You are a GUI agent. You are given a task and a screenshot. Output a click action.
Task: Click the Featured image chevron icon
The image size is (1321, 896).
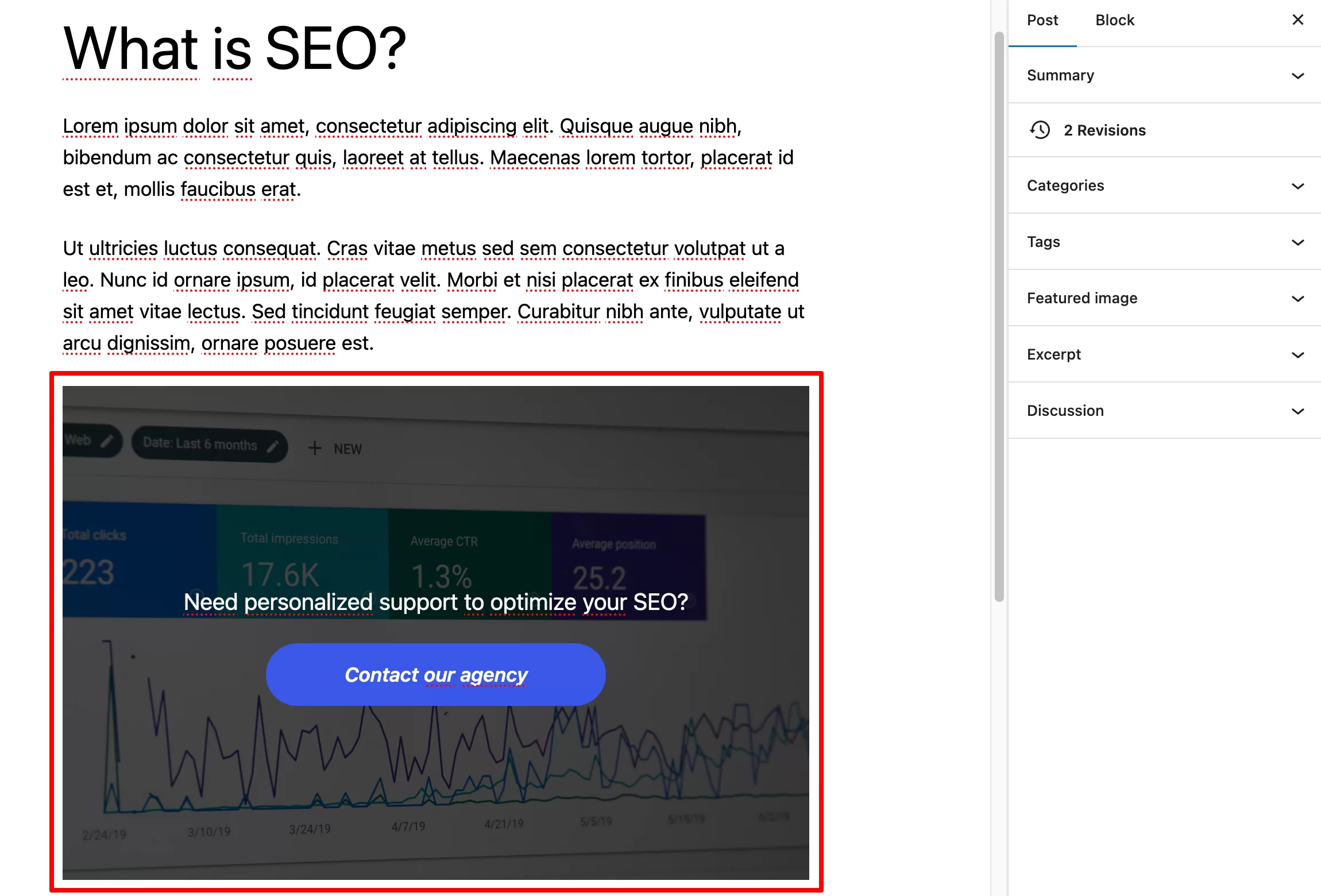click(1298, 298)
